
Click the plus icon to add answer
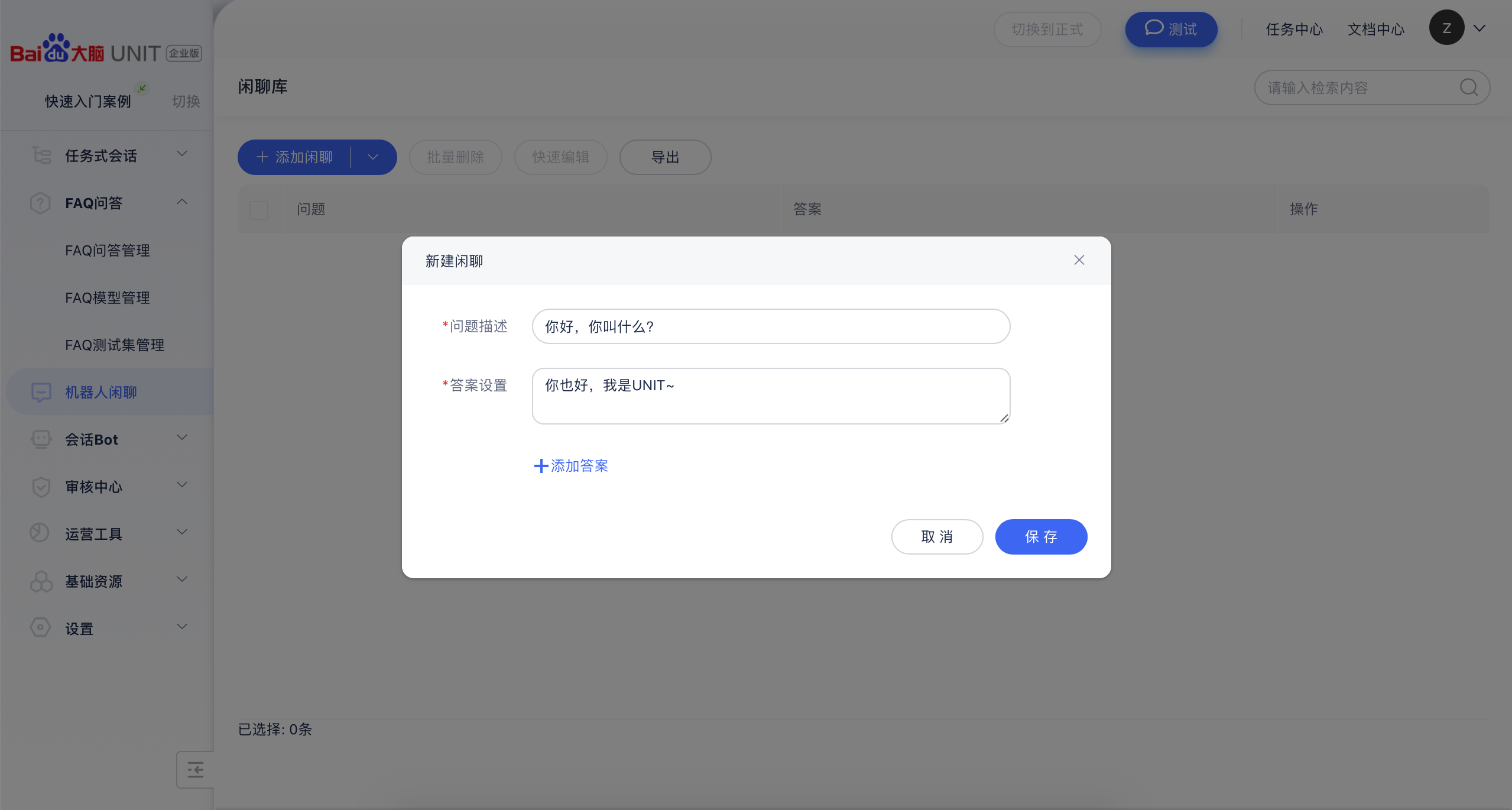pyautogui.click(x=540, y=466)
